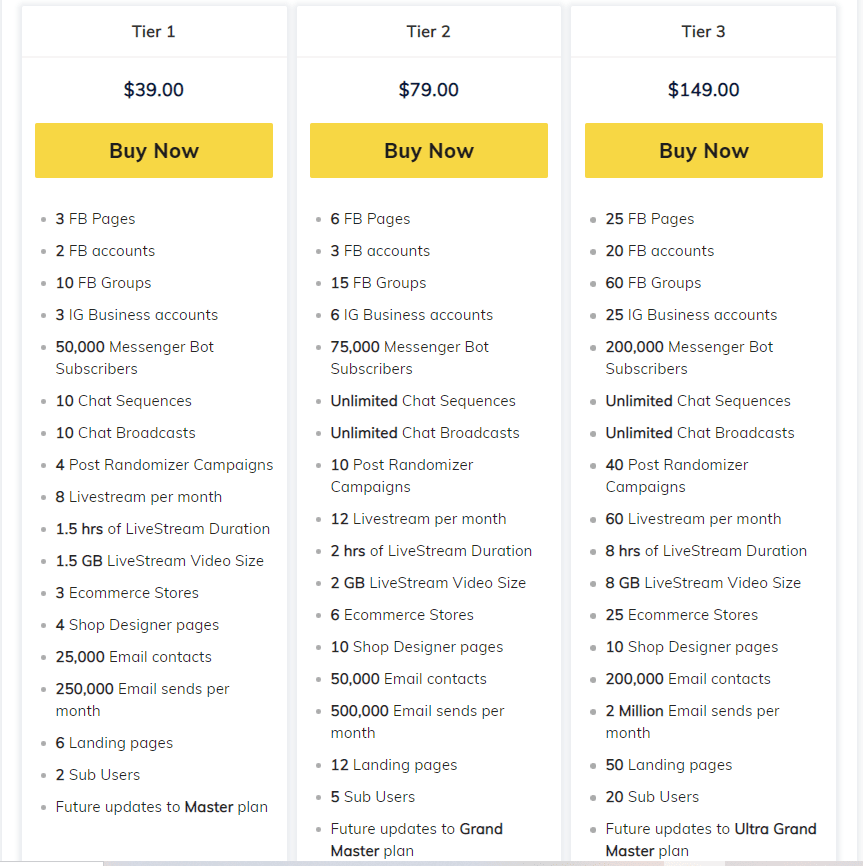Click the horizontal scrollbar at the bottom
Image resolution: width=863 pixels, height=866 pixels.
(x=430, y=860)
